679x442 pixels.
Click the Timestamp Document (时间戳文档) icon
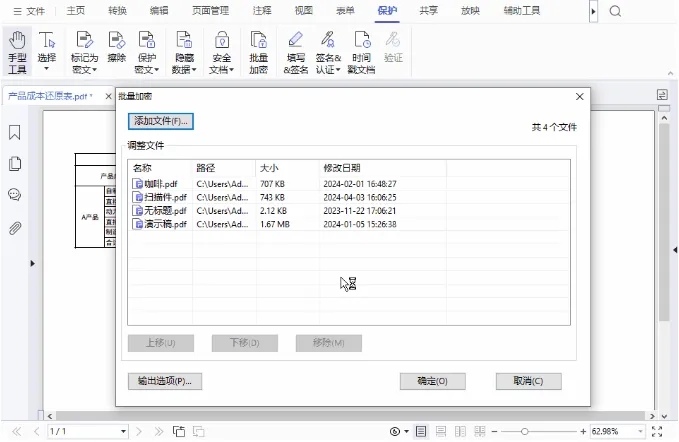coord(362,52)
